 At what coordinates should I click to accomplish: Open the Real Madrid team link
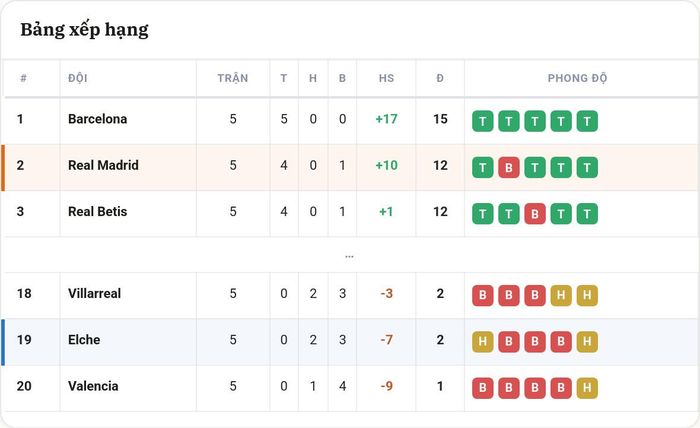pyautogui.click(x=103, y=166)
